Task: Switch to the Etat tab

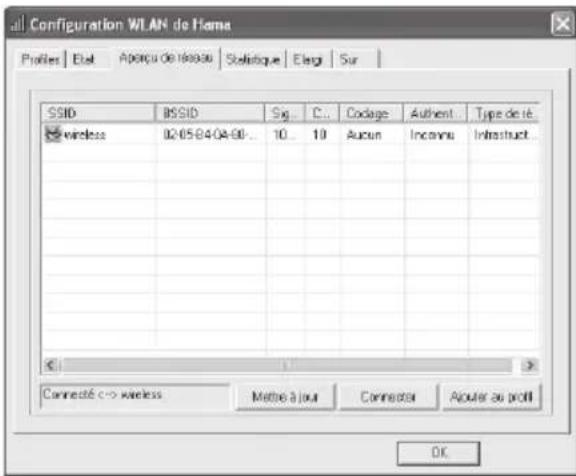Action: [x=84, y=59]
